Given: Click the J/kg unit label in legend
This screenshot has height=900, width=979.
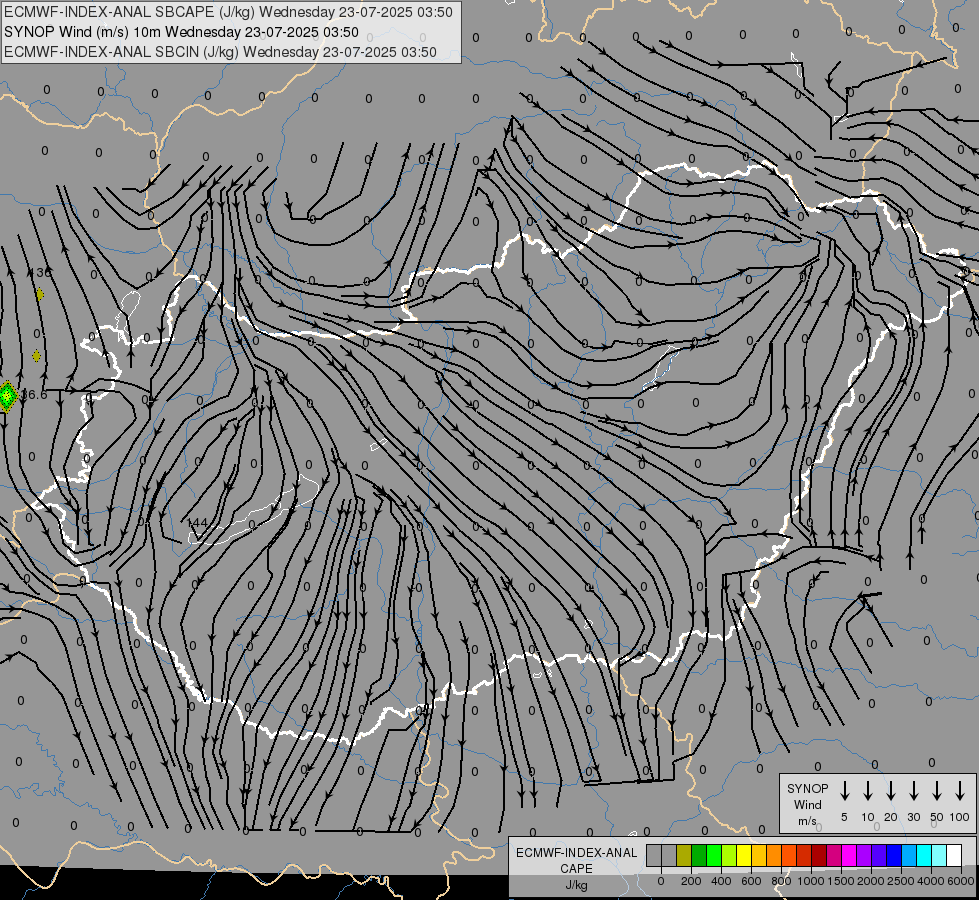Looking at the screenshot, I should click(576, 885).
